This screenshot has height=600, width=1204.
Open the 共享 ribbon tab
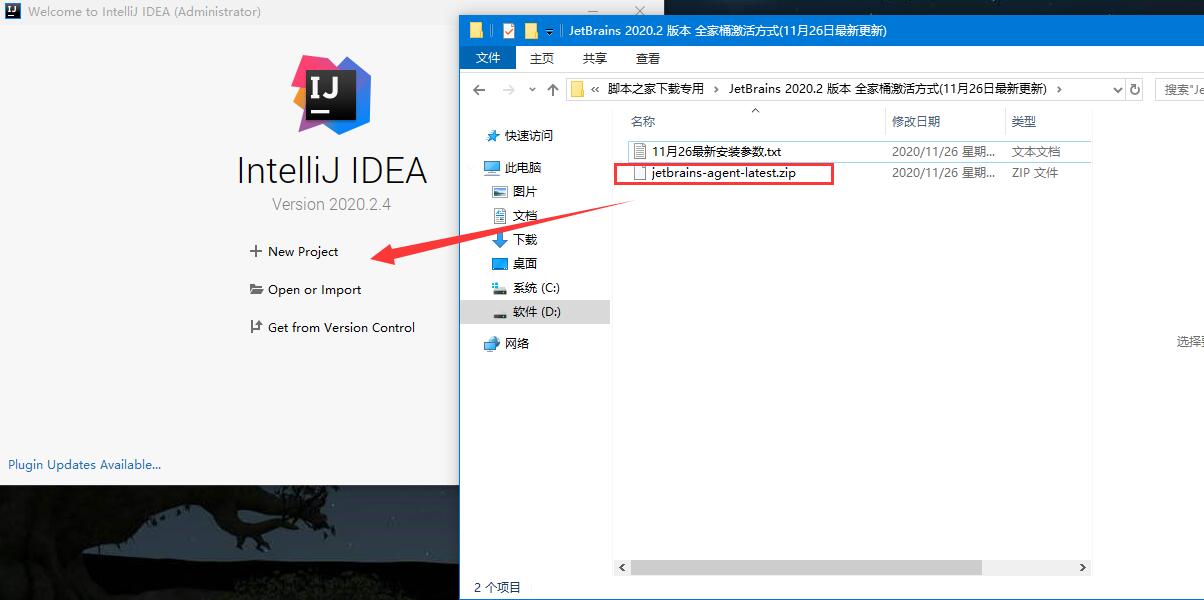click(x=595, y=59)
